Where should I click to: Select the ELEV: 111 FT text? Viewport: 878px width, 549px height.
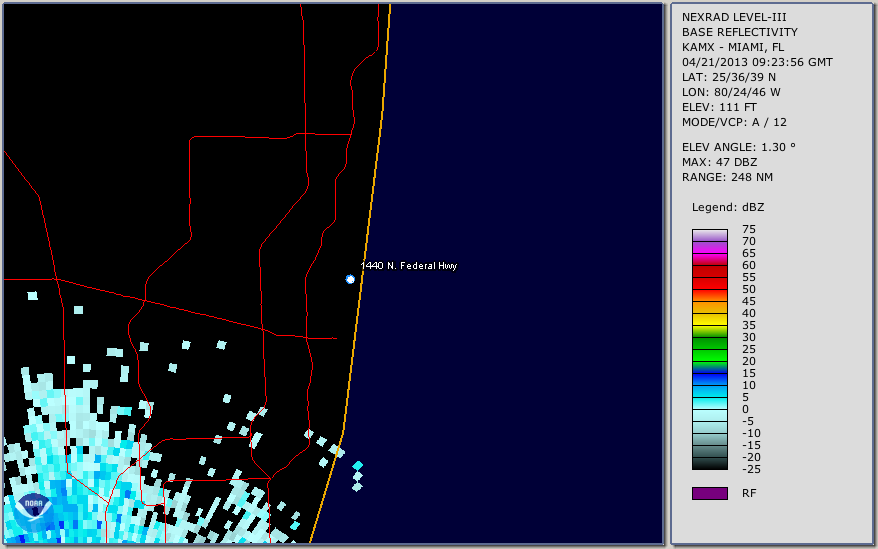(719, 107)
